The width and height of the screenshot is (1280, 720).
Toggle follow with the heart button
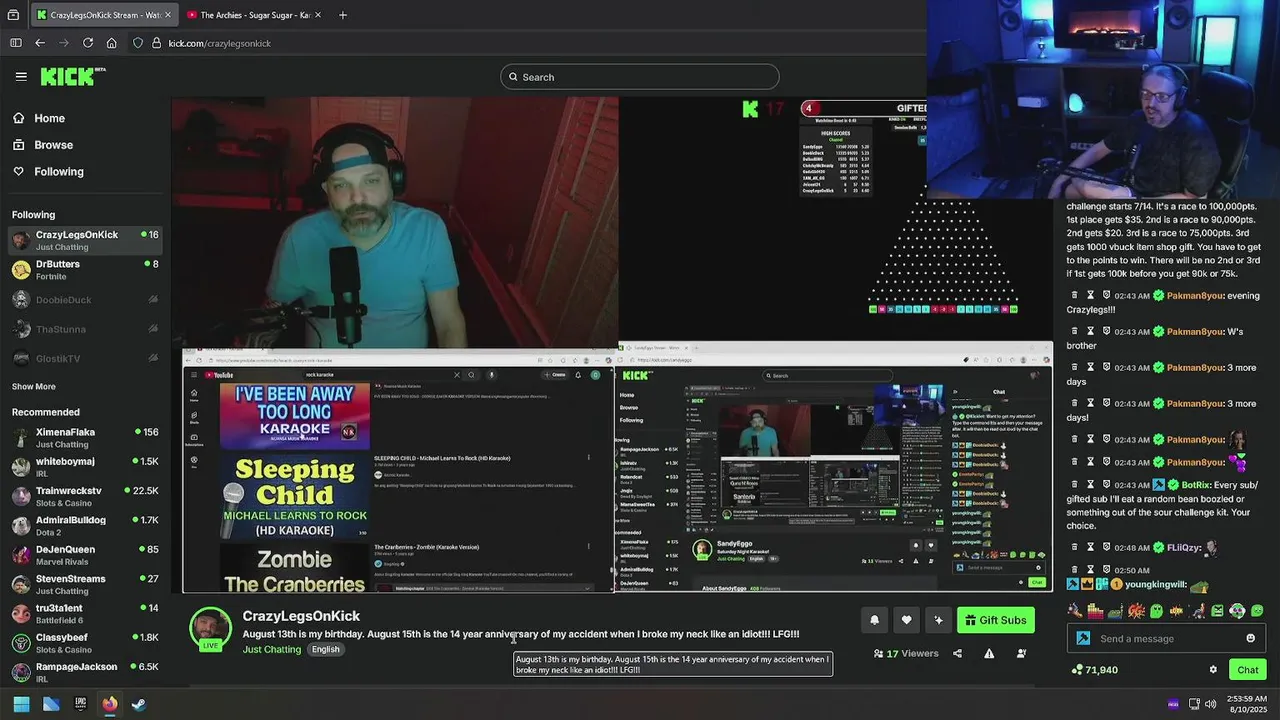906,620
